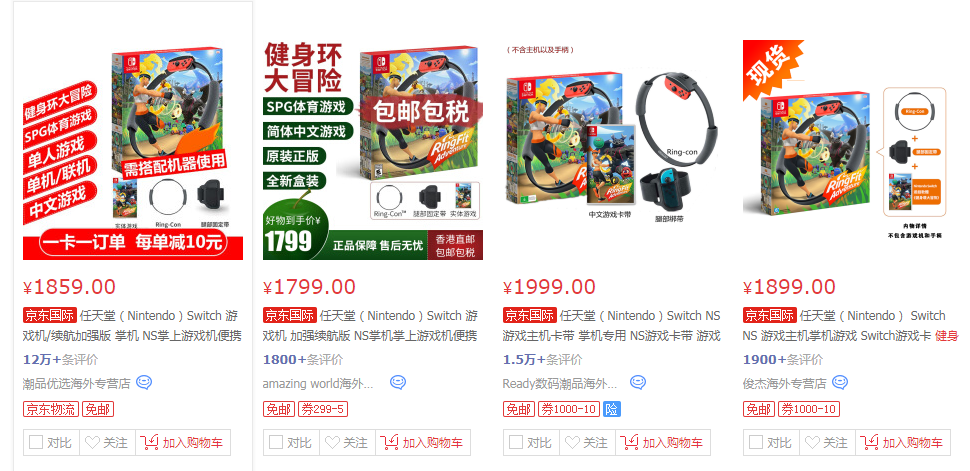The image size is (970, 471).
Task: Open 12万+条评价 reviews link
Action: point(60,360)
